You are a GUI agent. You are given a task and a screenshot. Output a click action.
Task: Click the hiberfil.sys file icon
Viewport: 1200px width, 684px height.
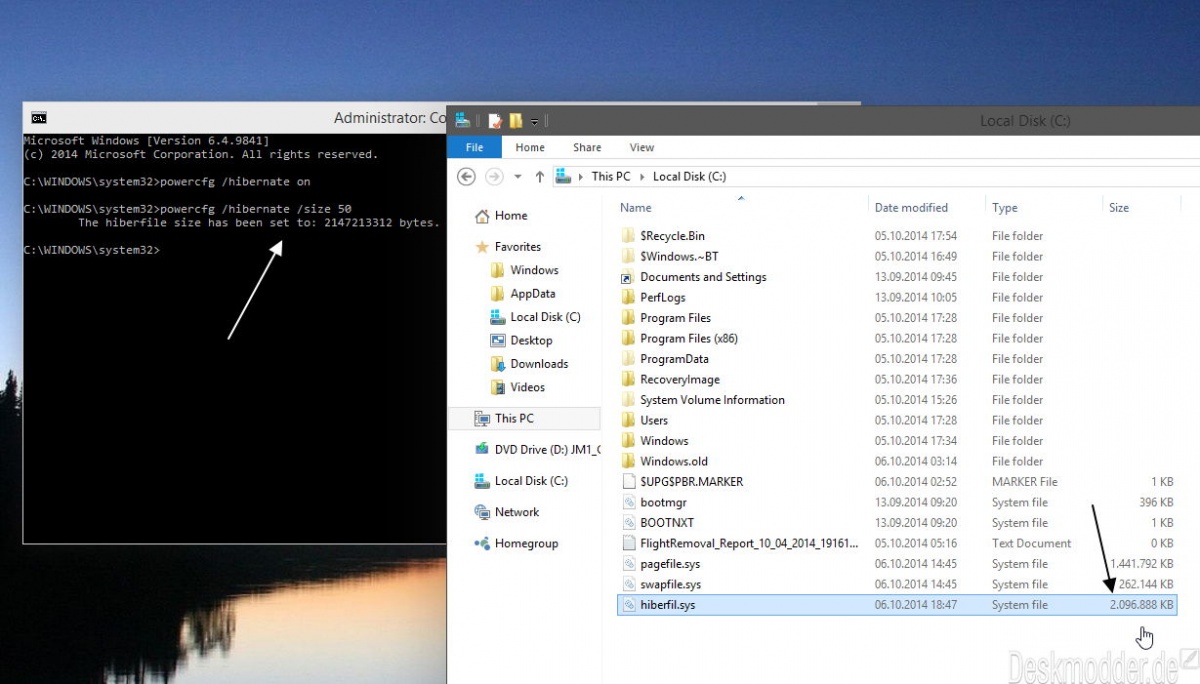[628, 605]
